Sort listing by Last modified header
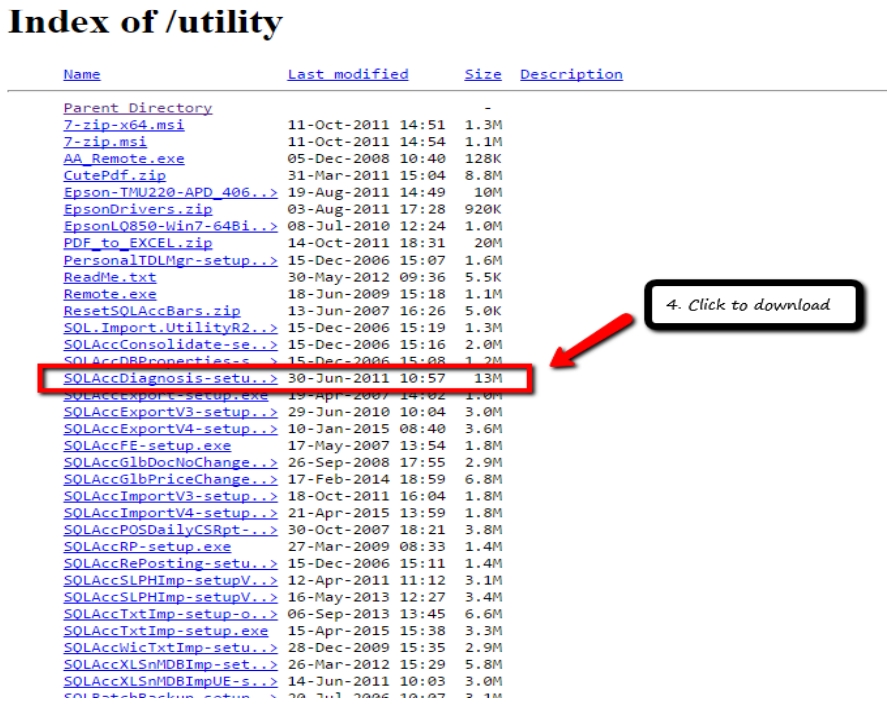The image size is (894, 705). click(348, 75)
